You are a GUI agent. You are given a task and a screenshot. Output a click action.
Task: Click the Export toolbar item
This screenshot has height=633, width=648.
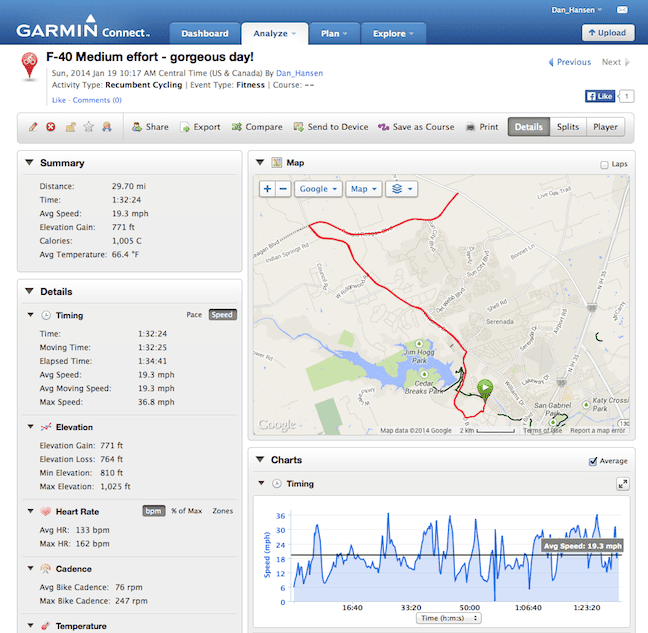(200, 127)
